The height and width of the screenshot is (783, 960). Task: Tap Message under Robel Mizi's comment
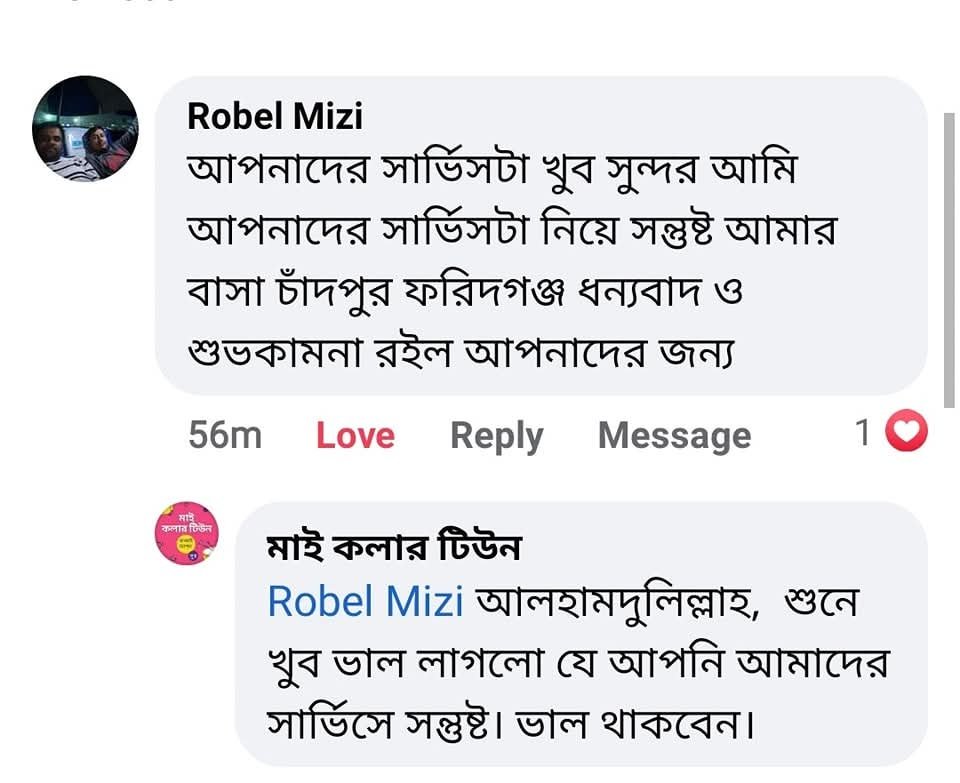pos(674,436)
